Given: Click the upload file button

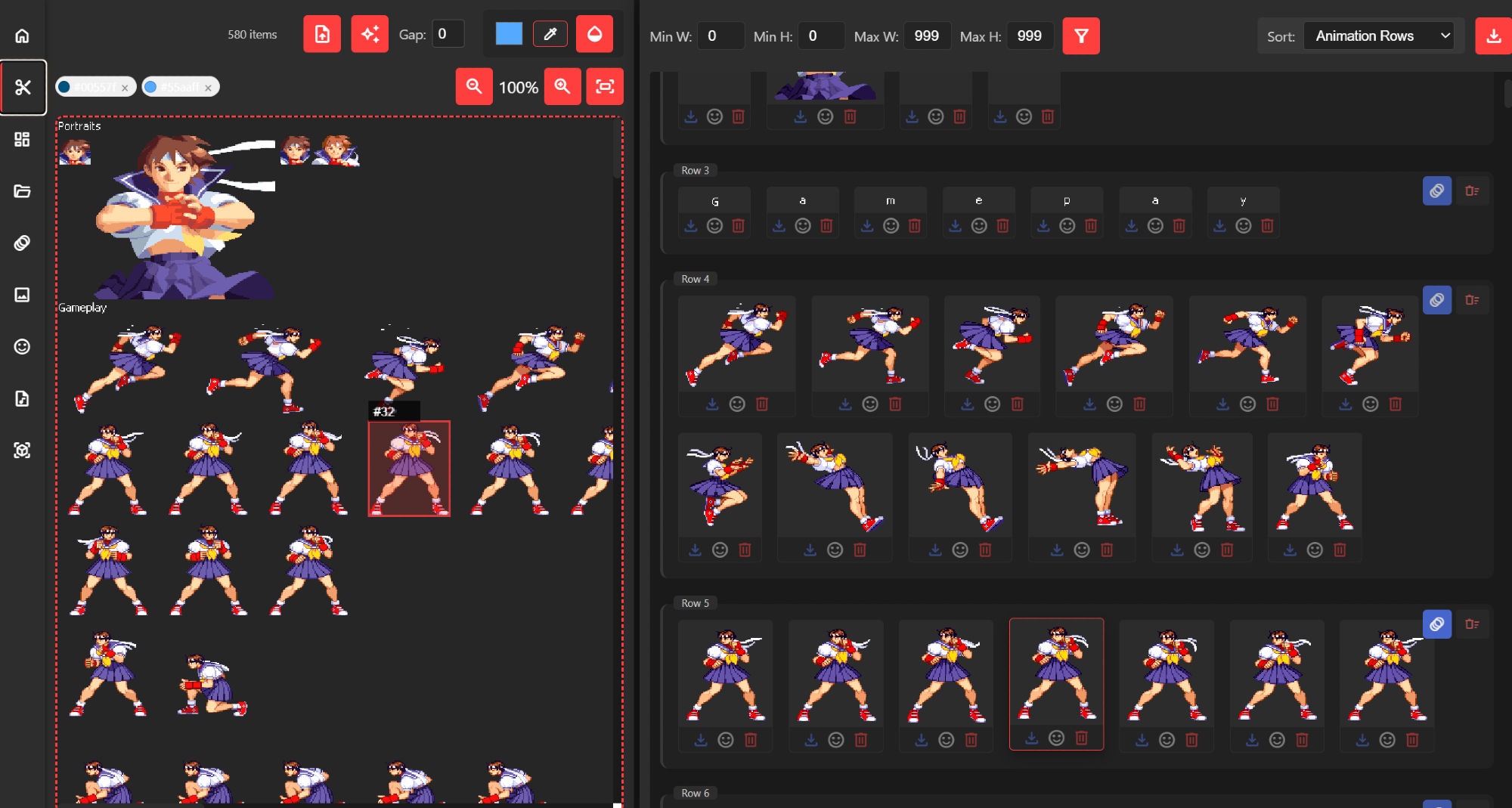Looking at the screenshot, I should [322, 34].
